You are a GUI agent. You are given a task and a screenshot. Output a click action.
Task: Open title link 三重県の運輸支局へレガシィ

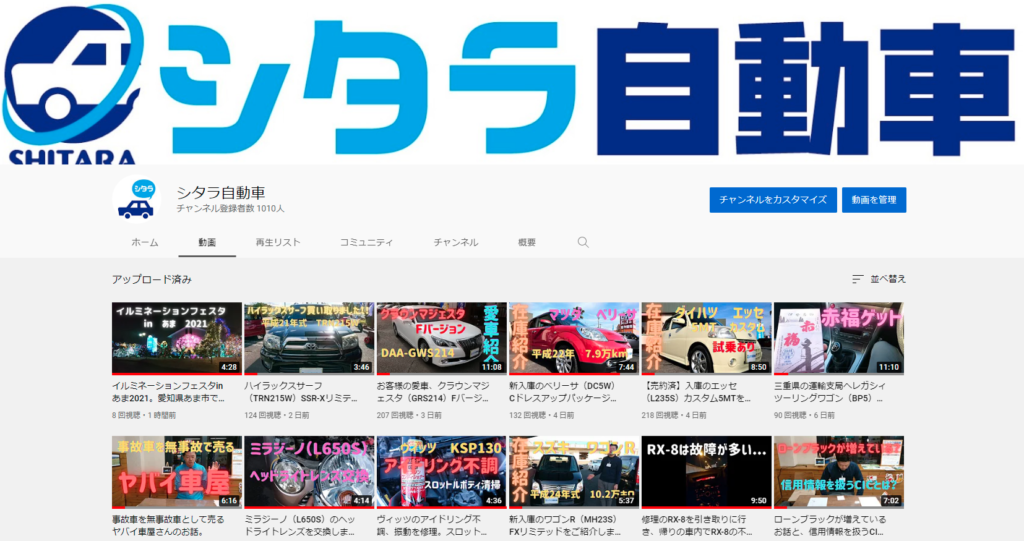[x=830, y=392]
